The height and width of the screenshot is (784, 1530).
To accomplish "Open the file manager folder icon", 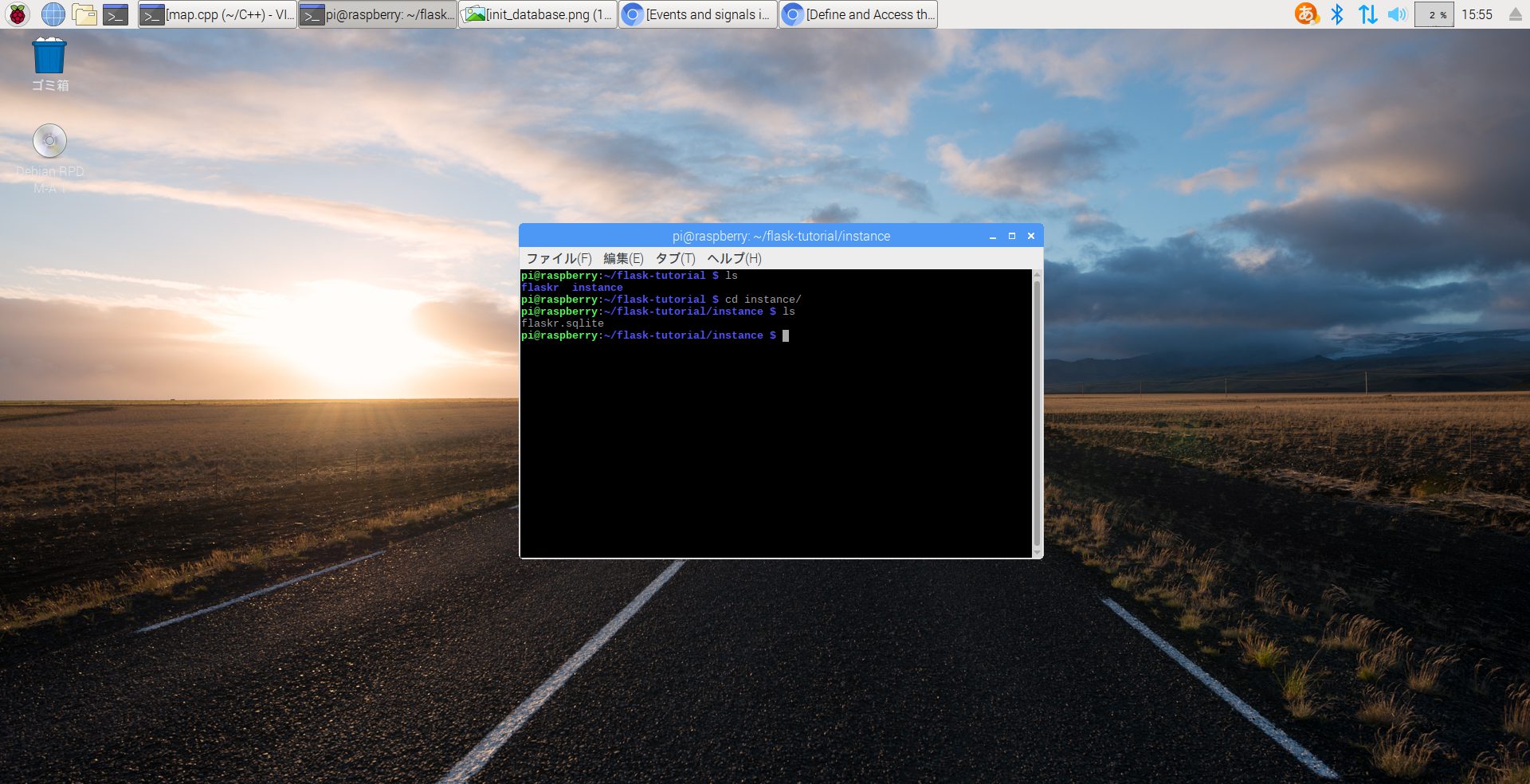I will click(x=84, y=14).
